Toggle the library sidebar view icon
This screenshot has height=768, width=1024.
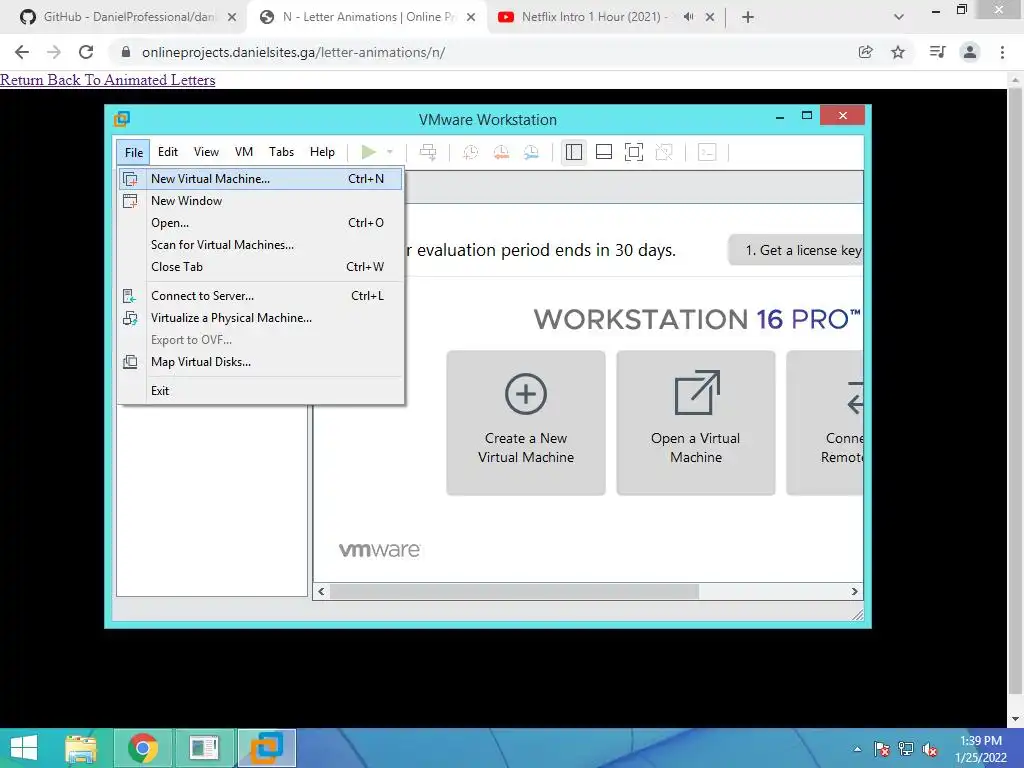pyautogui.click(x=573, y=152)
